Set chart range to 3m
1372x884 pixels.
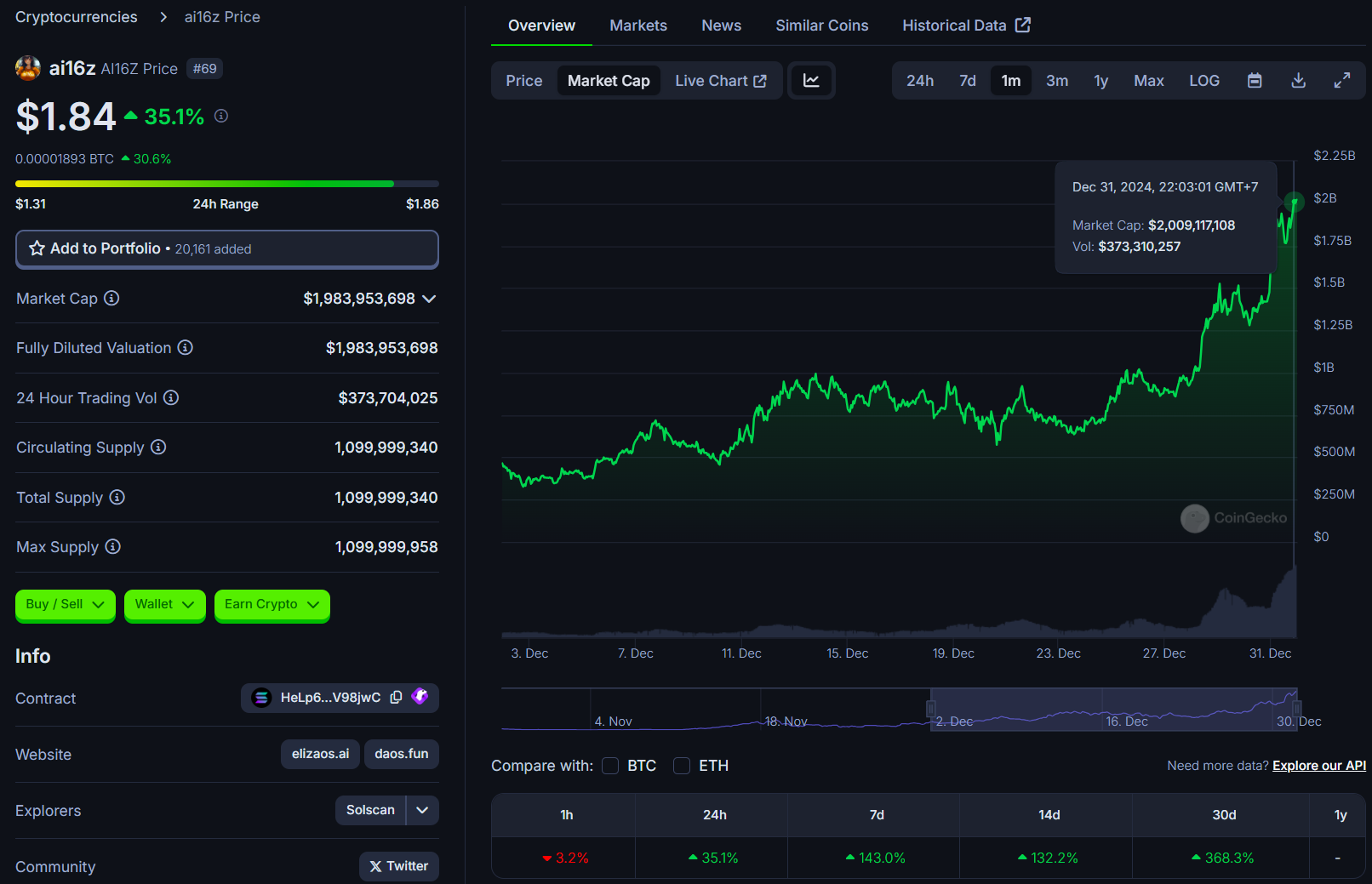[x=1057, y=81]
